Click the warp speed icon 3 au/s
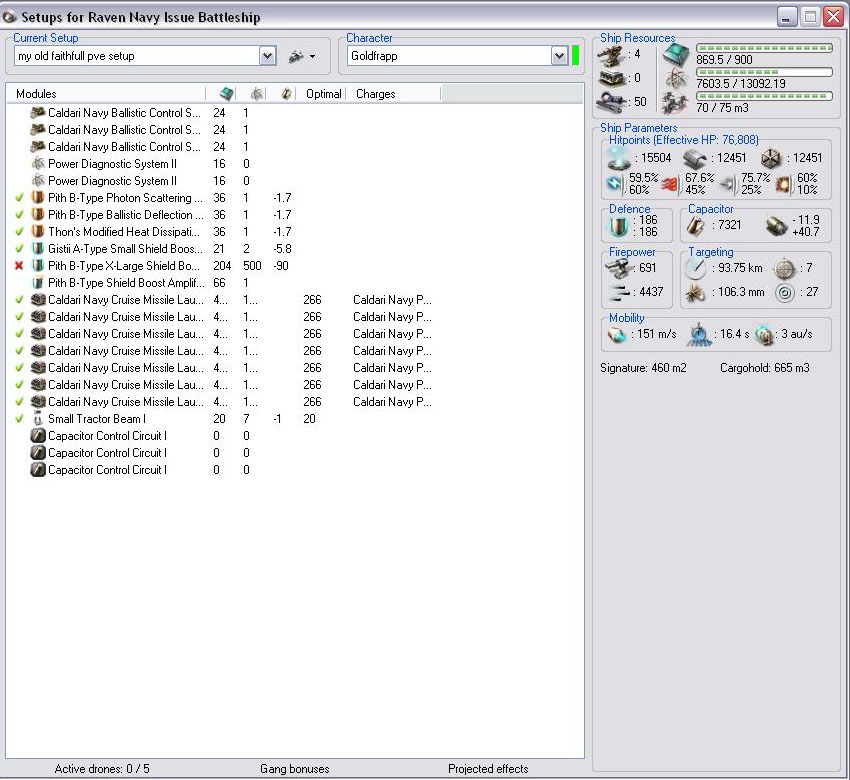This screenshot has height=780, width=850. pos(765,335)
